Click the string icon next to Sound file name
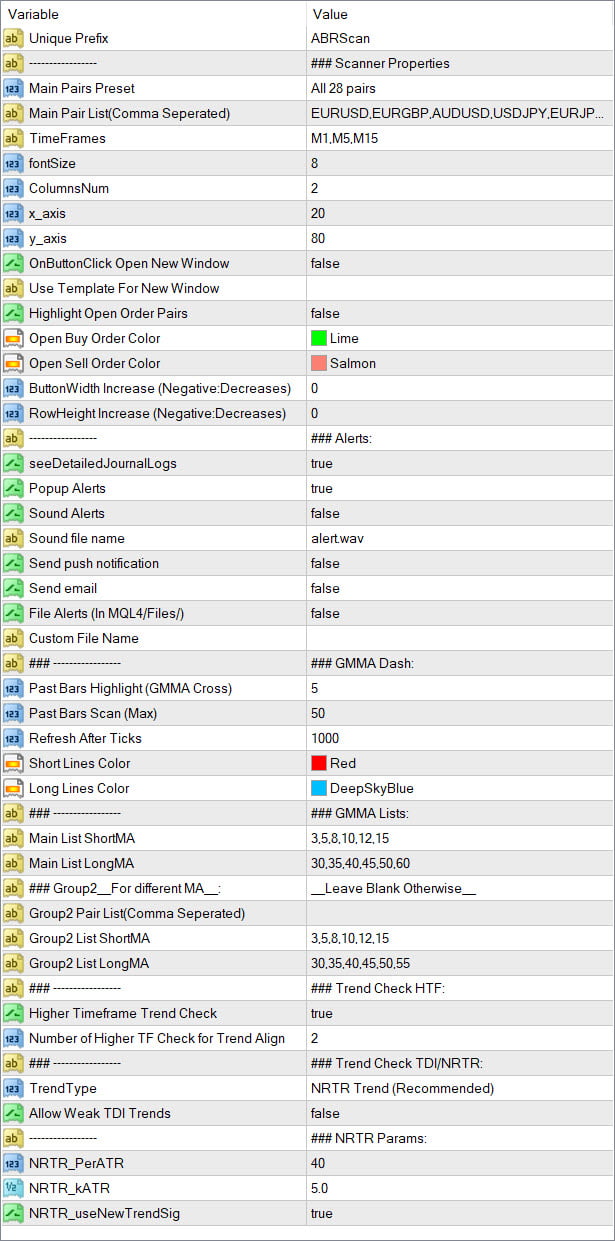This screenshot has height=1241, width=615. click(x=13, y=538)
